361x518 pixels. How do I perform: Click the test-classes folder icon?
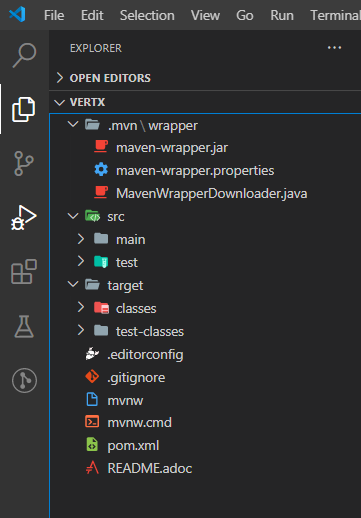click(101, 331)
